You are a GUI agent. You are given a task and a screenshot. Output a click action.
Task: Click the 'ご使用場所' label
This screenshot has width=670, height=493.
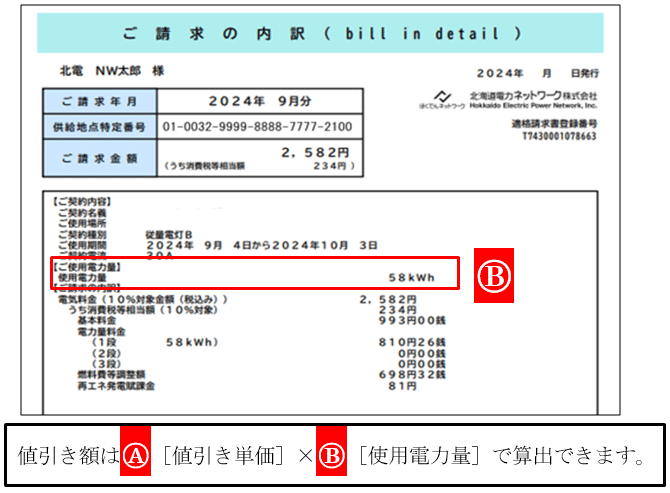(82, 223)
